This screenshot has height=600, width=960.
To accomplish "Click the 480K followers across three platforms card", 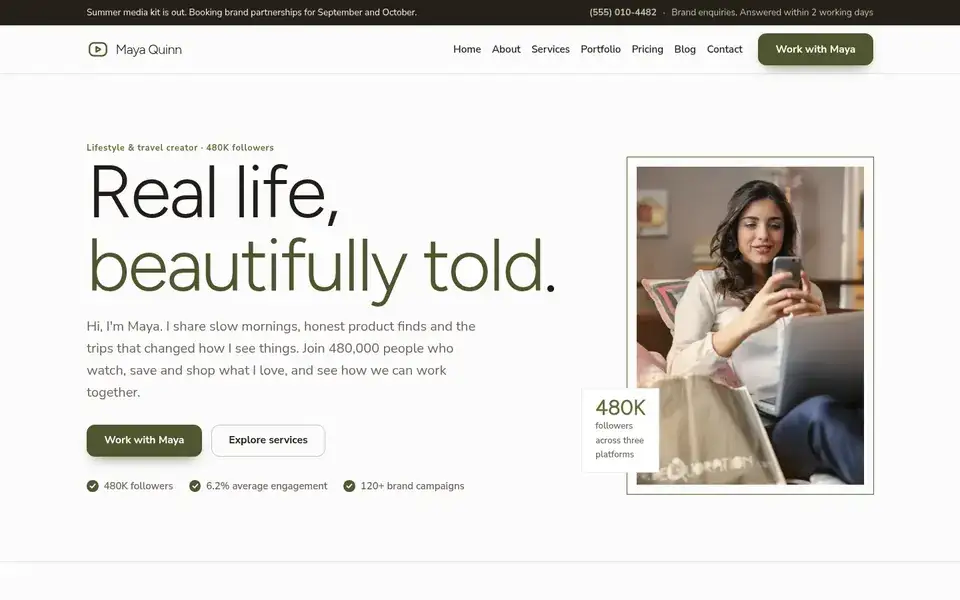I will (x=620, y=430).
